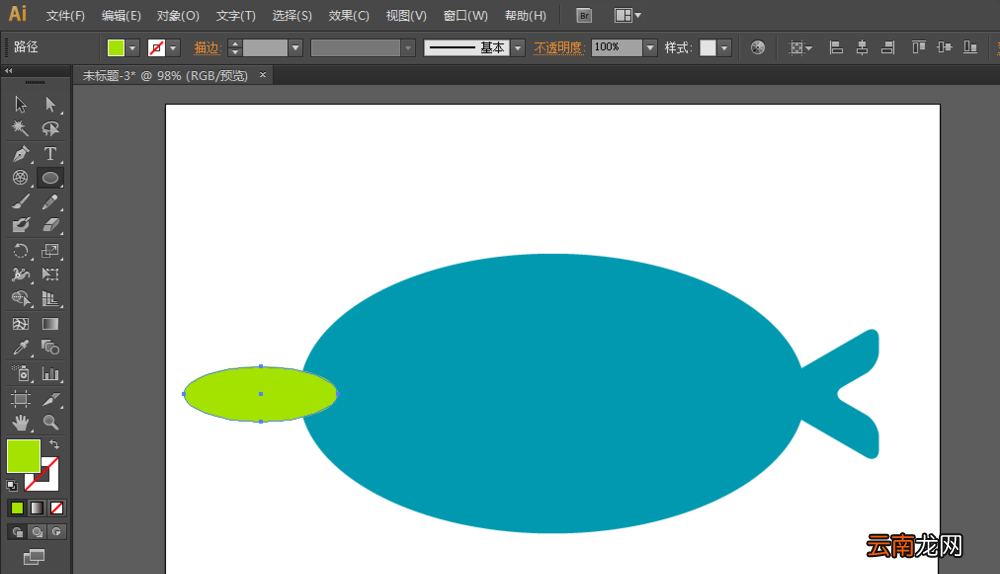Select the Magic Wand tool
The height and width of the screenshot is (574, 1000).
coord(20,129)
